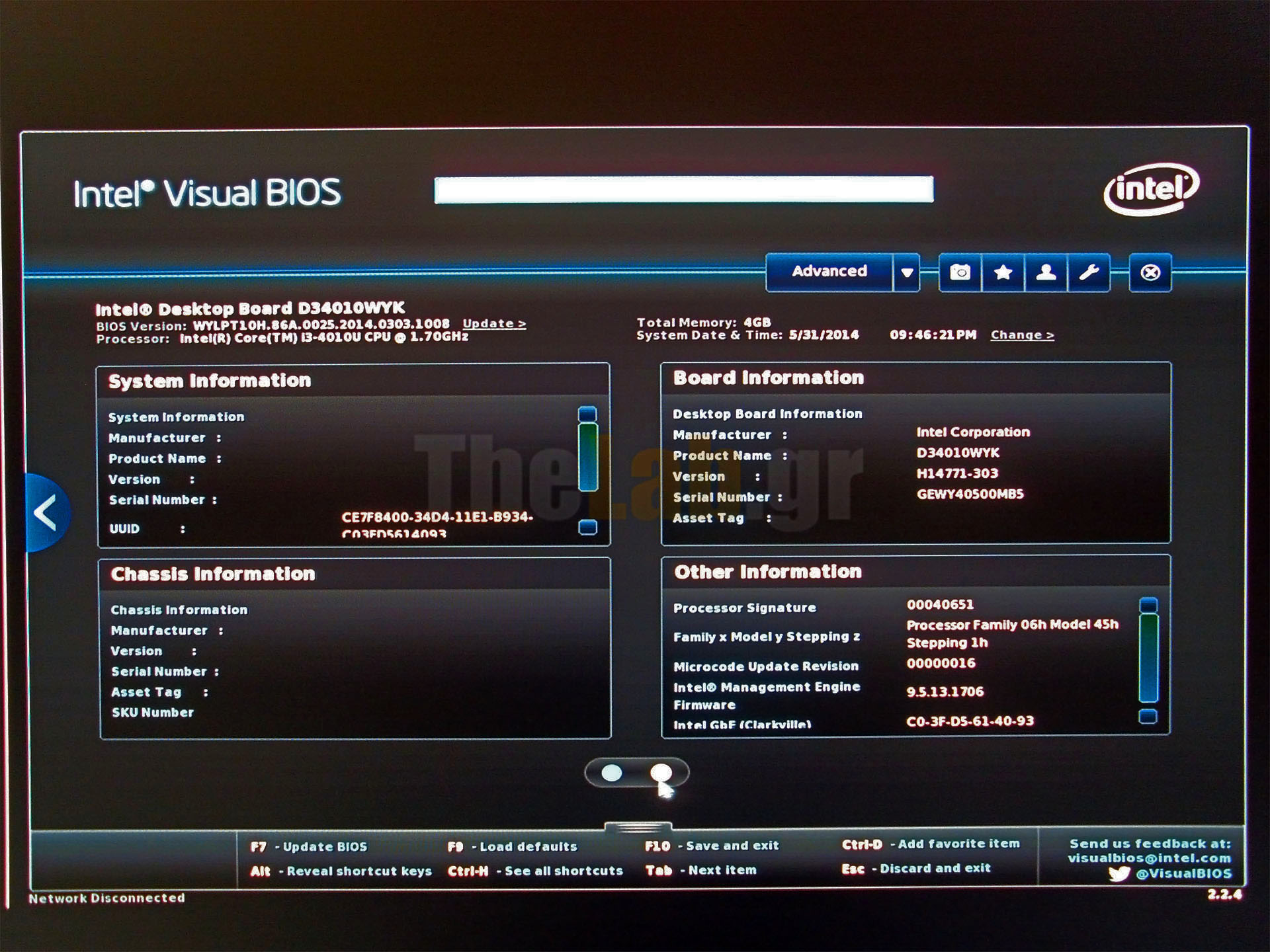This screenshot has width=1270, height=952.
Task: Click Change date and time link
Action: point(1022,335)
